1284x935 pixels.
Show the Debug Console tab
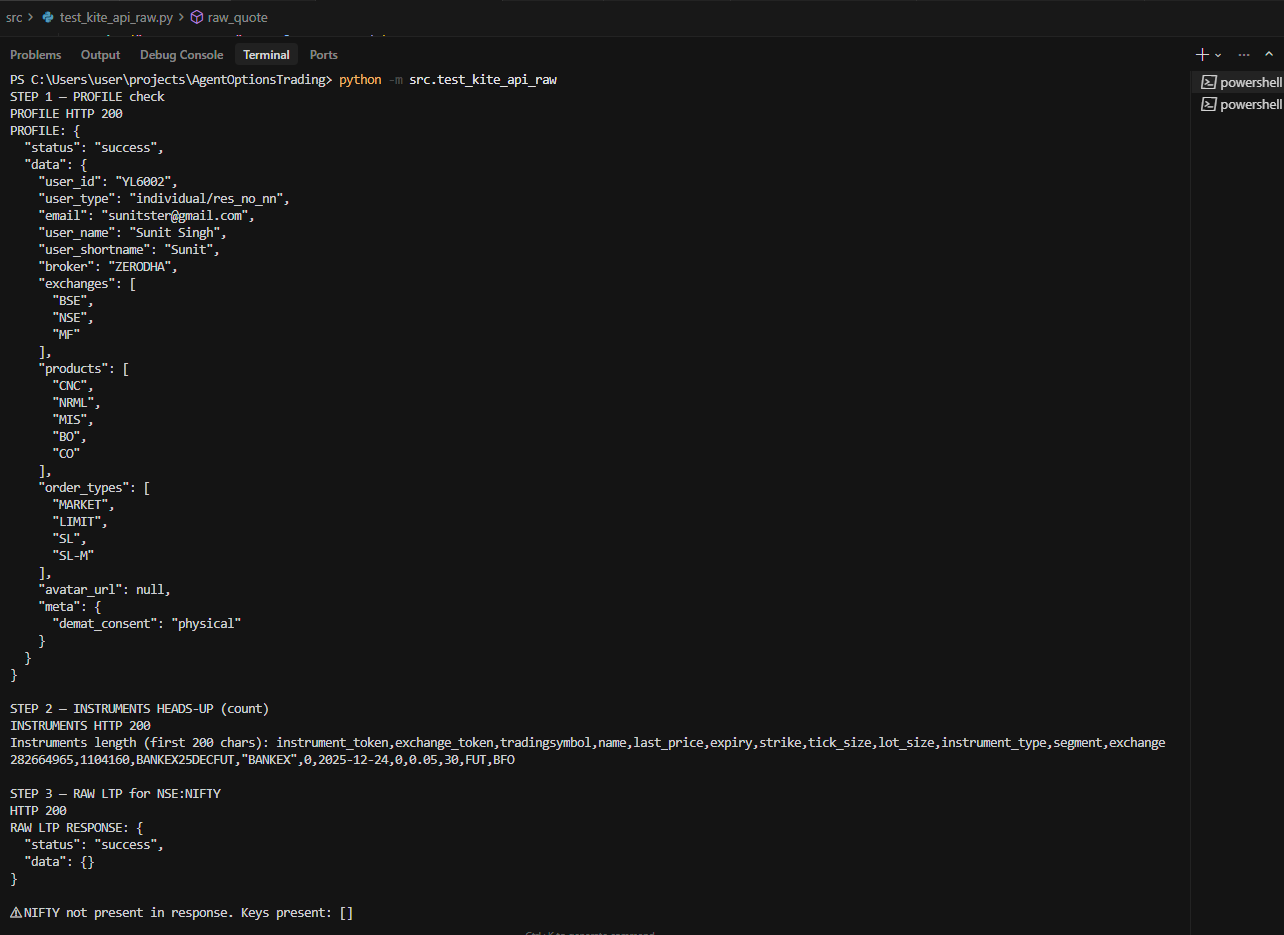tap(181, 55)
